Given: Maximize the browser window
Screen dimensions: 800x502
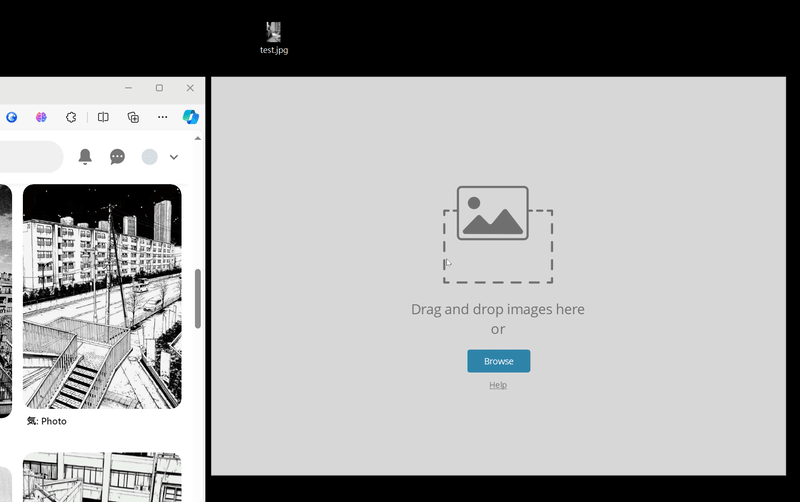Looking at the screenshot, I should click(159, 88).
